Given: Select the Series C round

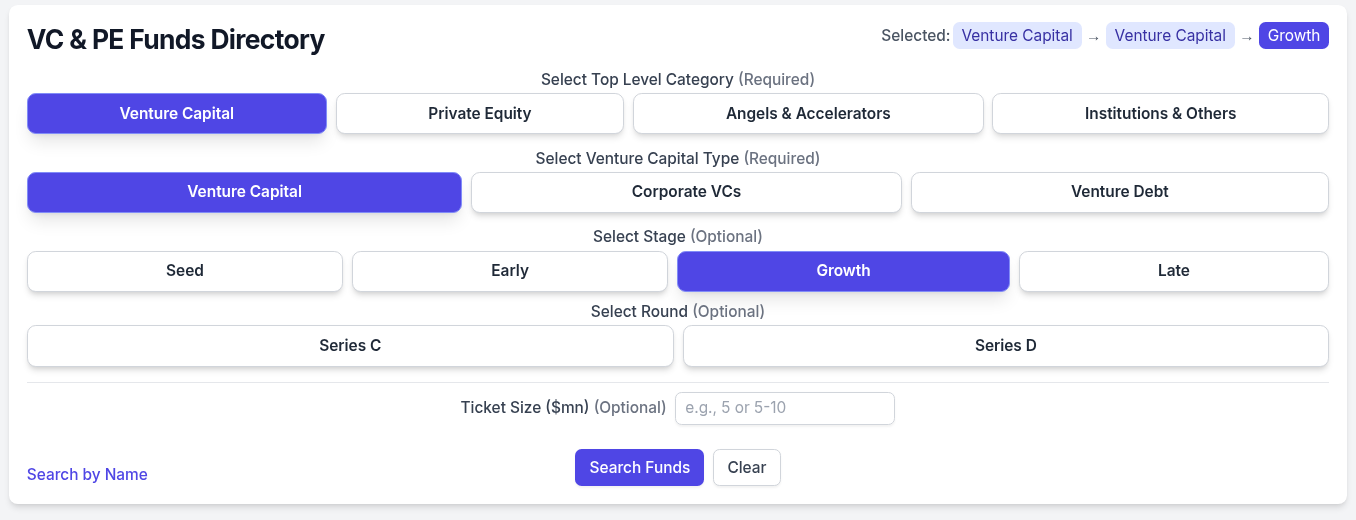Looking at the screenshot, I should pos(350,346).
